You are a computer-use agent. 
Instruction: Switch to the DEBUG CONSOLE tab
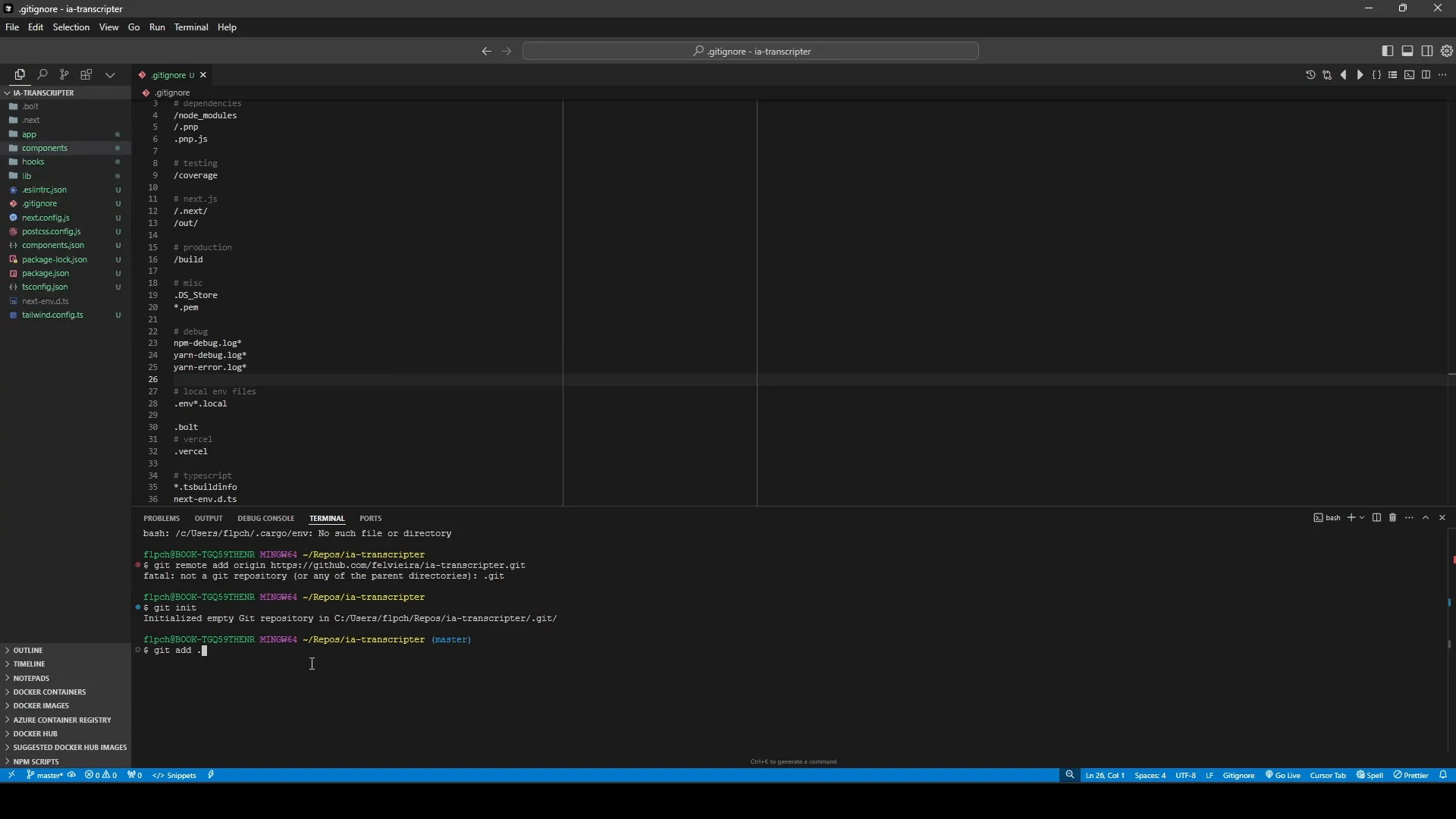tap(265, 519)
